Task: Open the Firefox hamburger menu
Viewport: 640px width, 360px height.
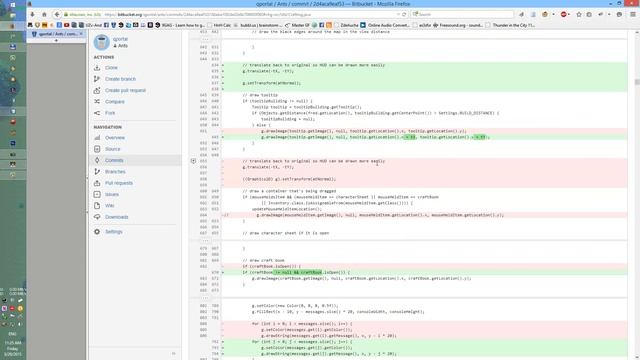Action: point(633,14)
